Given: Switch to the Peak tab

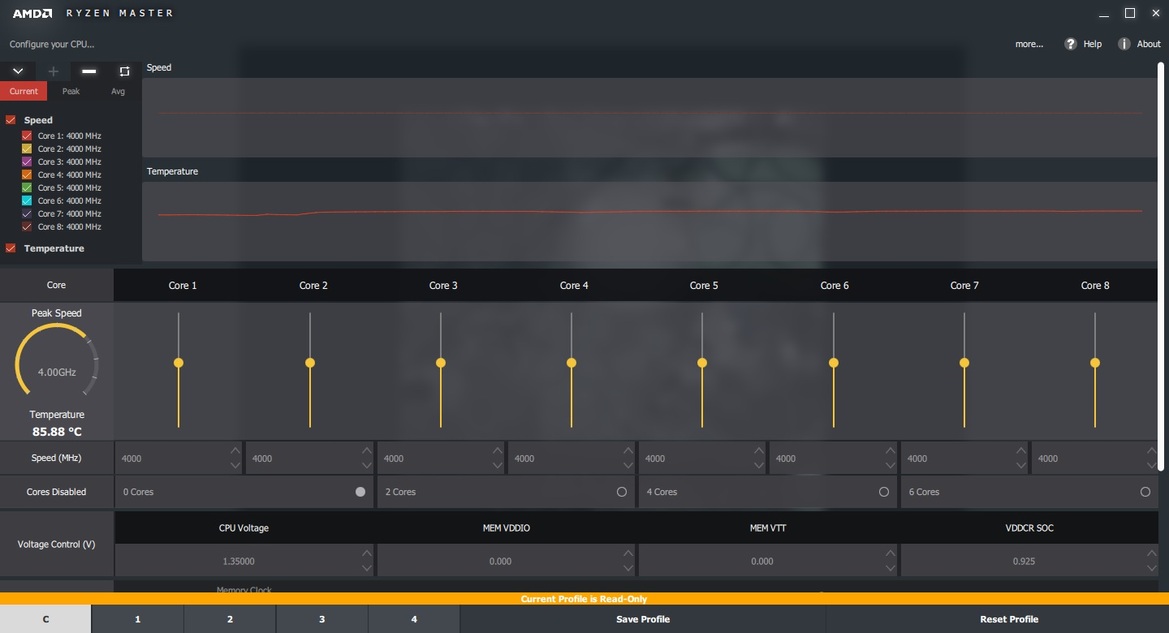Looking at the screenshot, I should coord(71,91).
